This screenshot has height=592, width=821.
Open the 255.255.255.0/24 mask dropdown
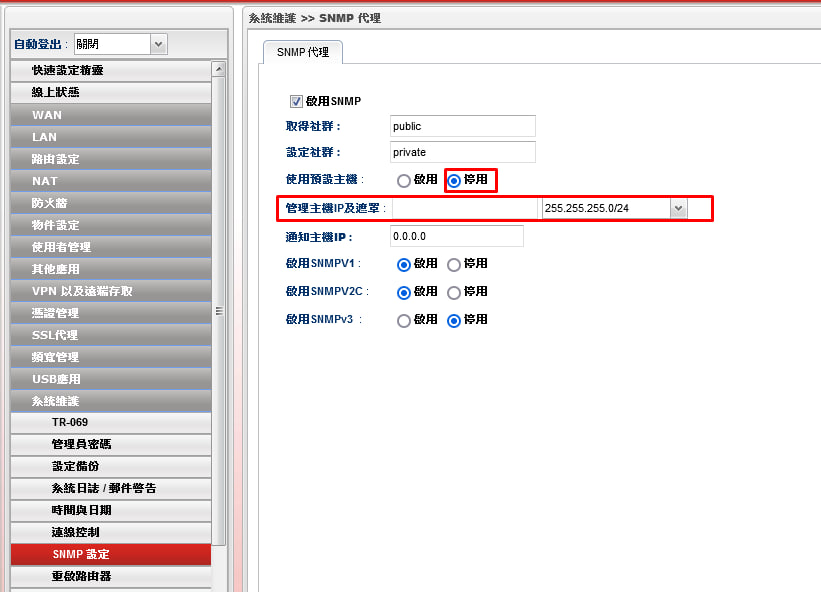(x=678, y=208)
